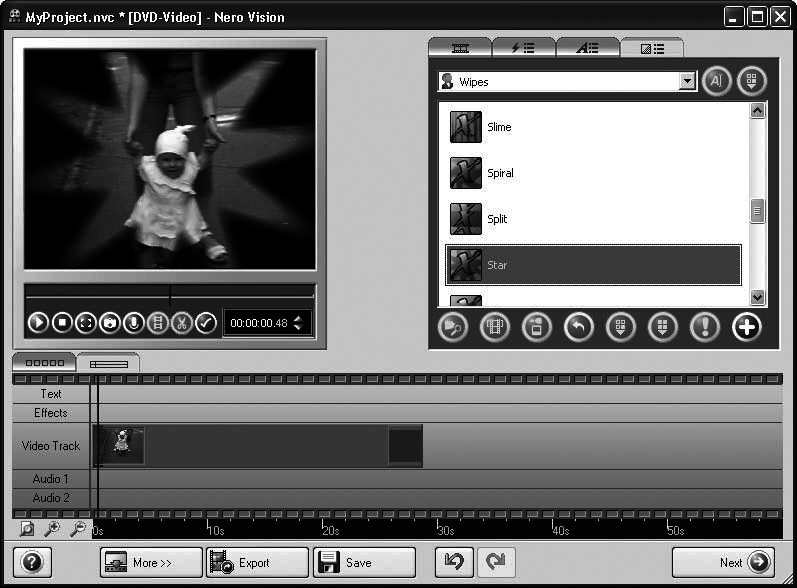The width and height of the screenshot is (797, 588).
Task: Click the round plus add icon
Action: click(x=746, y=328)
